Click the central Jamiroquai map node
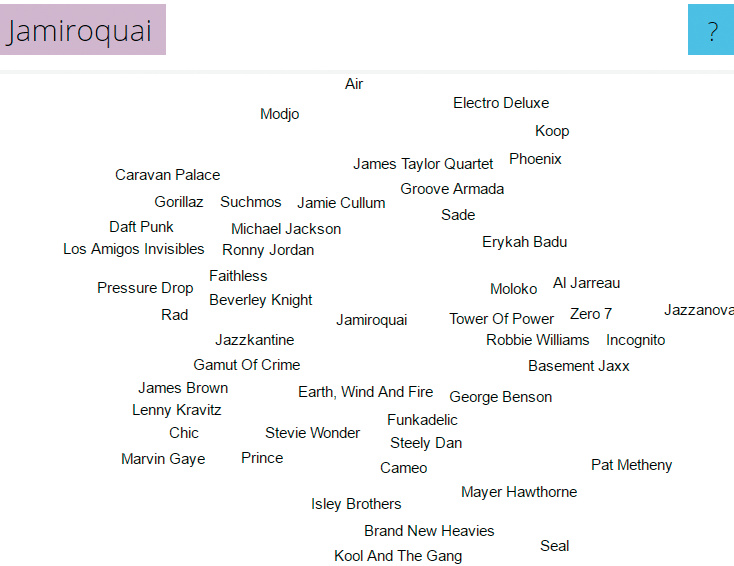Image resolution: width=734 pixels, height=566 pixels. click(x=372, y=320)
